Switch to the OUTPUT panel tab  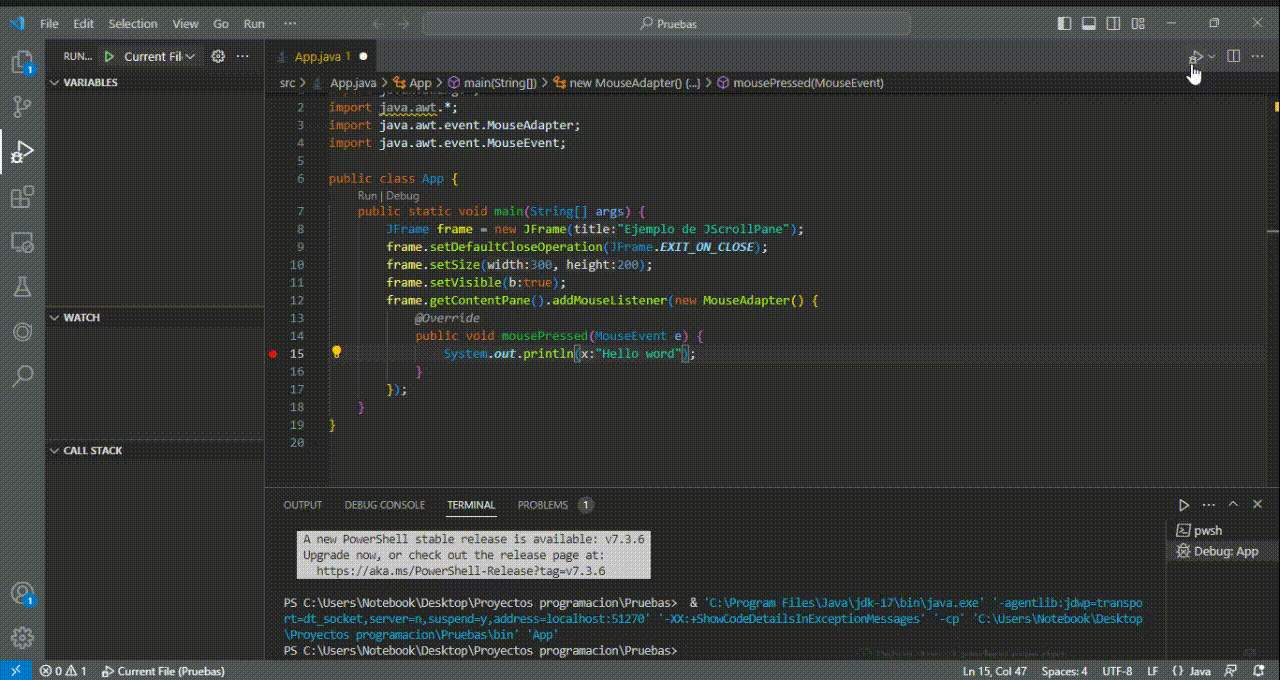[303, 505]
